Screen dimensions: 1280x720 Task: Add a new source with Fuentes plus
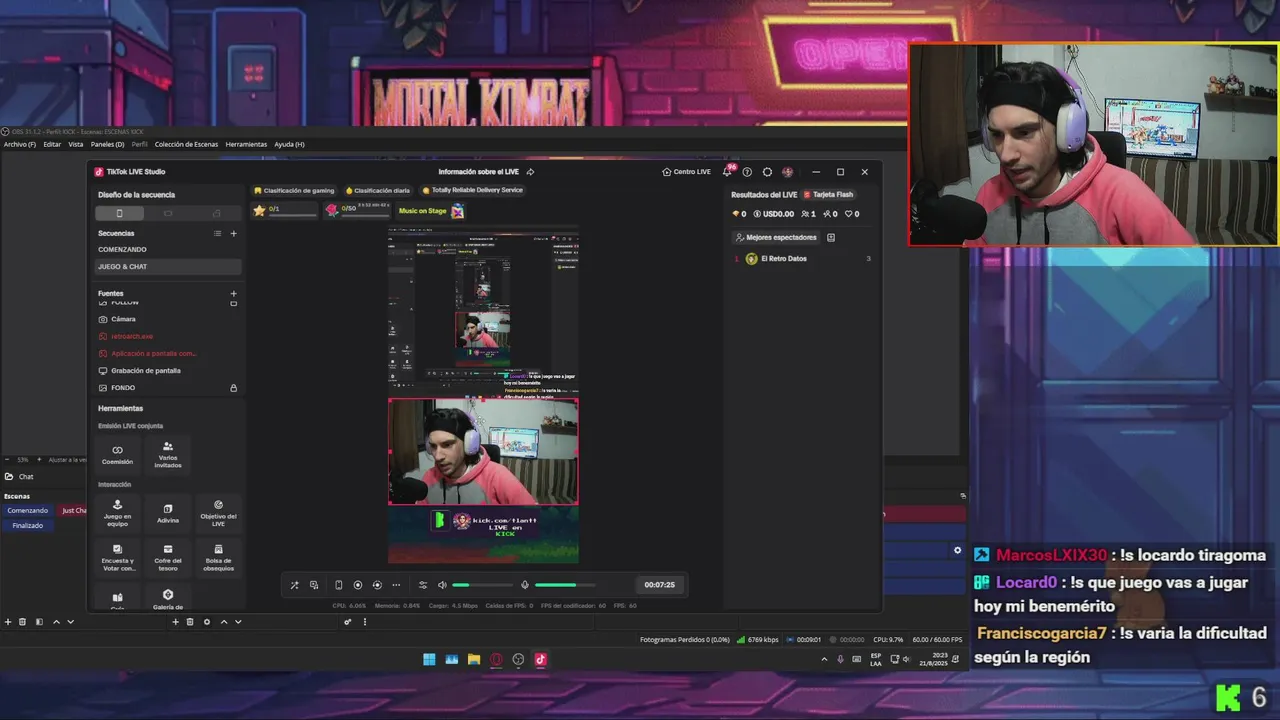pyautogui.click(x=234, y=294)
